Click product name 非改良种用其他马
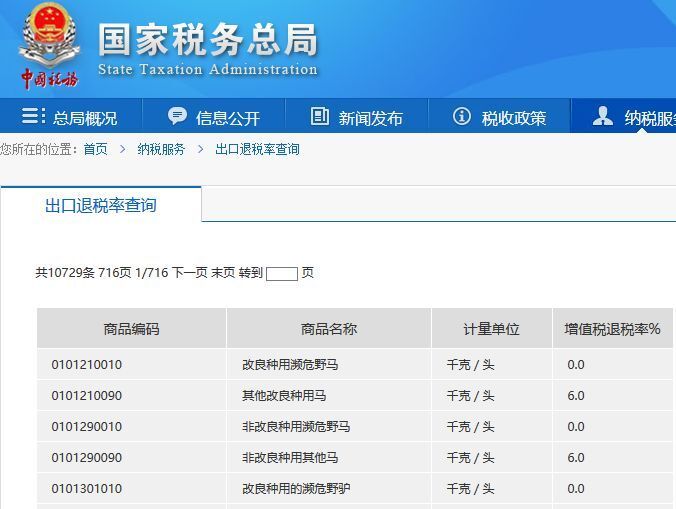Viewport: 676px width, 509px height. 290,458
